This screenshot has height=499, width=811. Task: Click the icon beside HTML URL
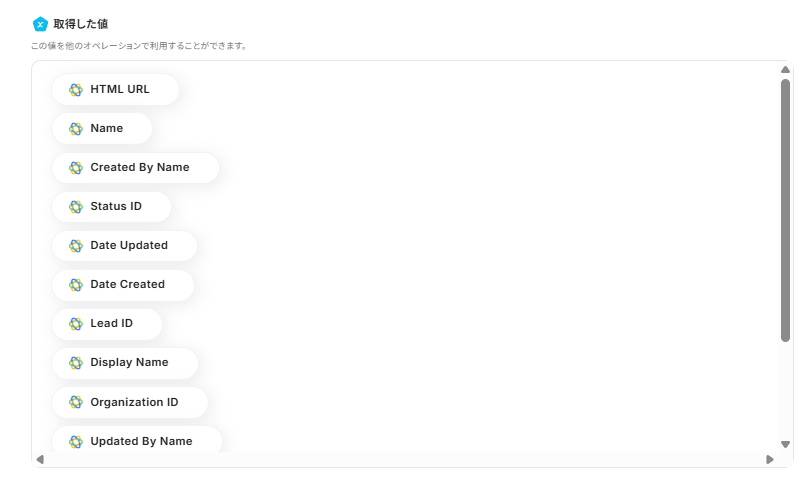(75, 89)
